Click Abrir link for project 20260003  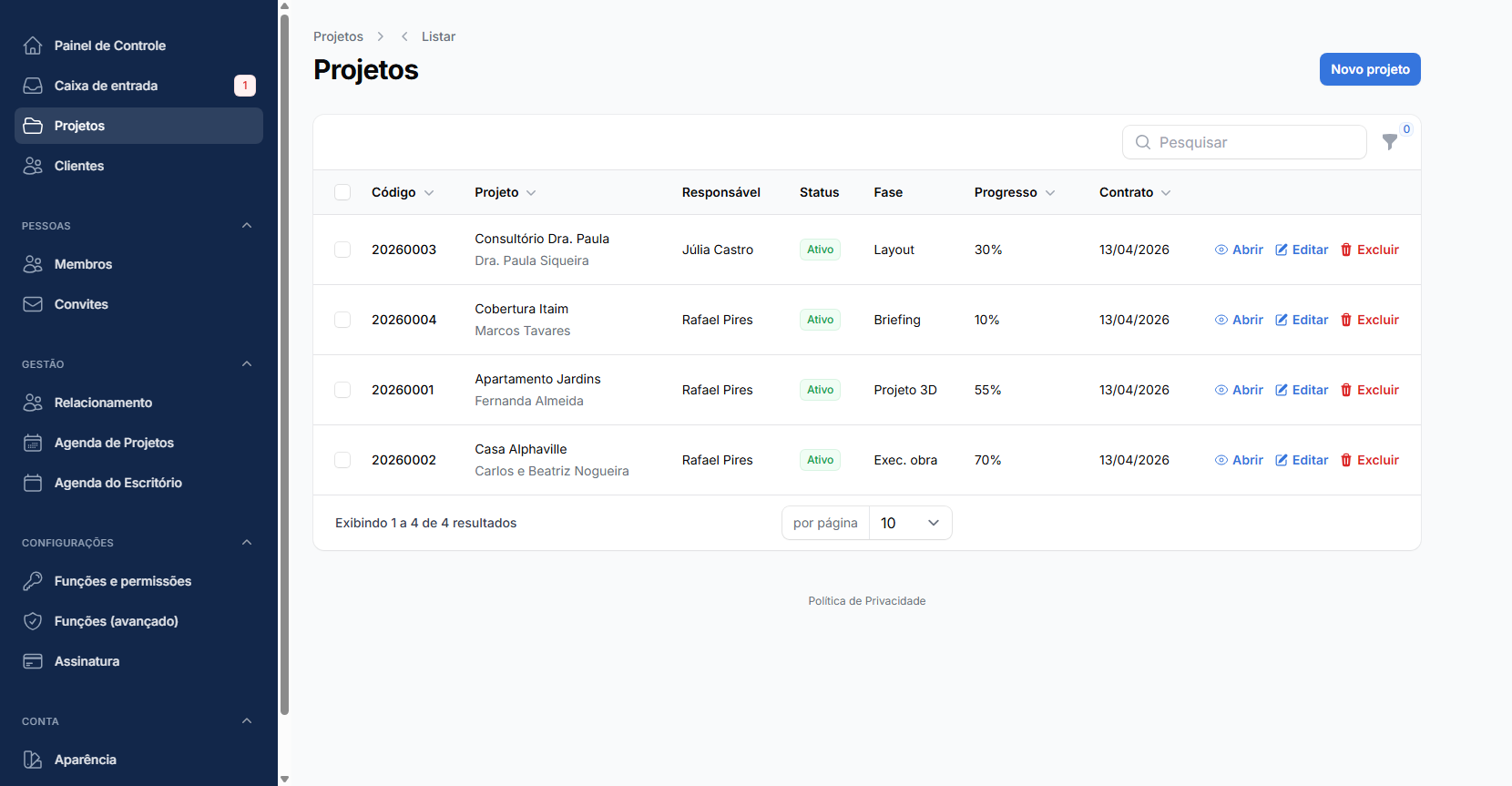pos(1239,250)
